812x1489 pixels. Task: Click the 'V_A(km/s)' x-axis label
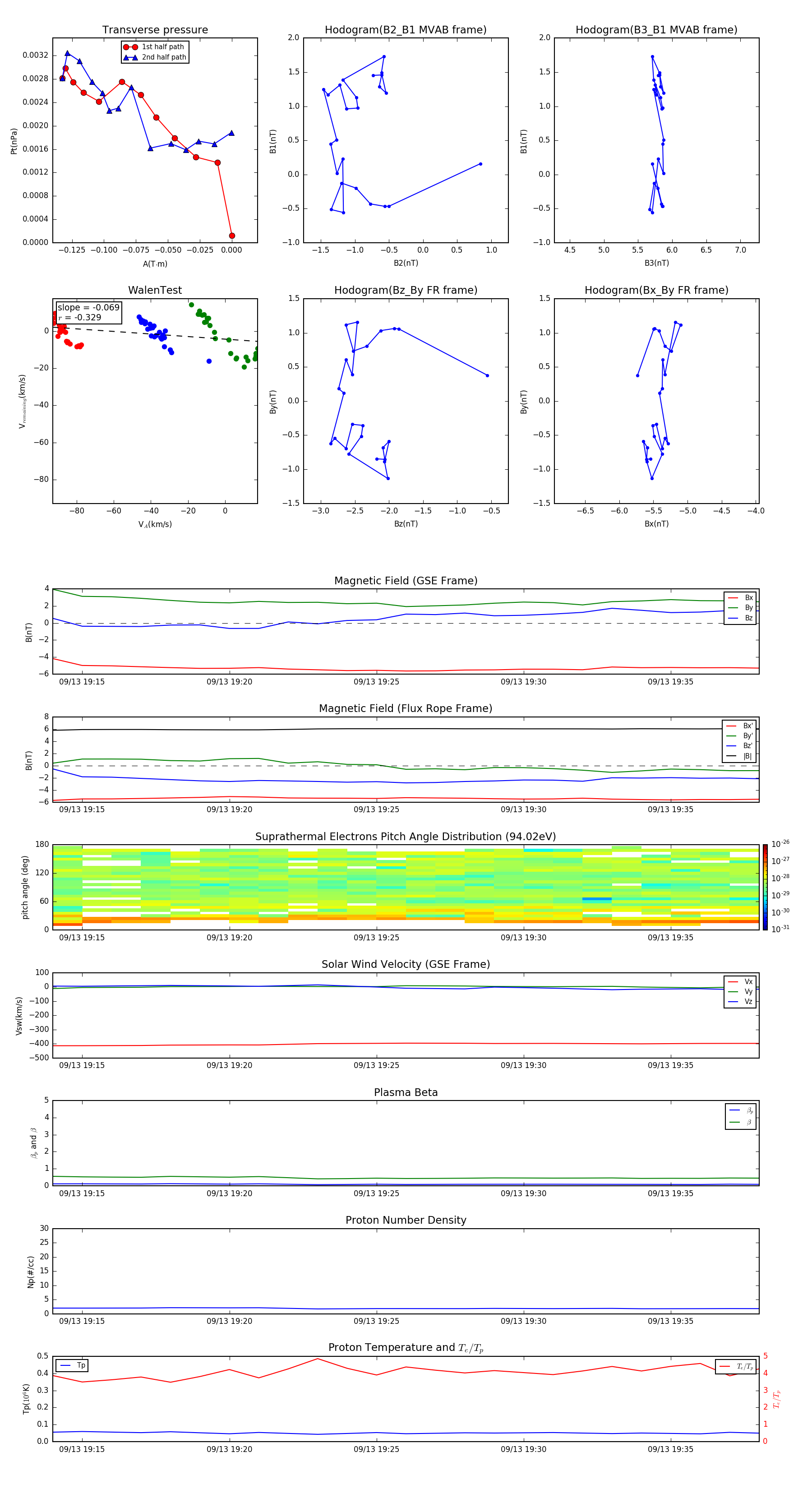click(x=155, y=524)
